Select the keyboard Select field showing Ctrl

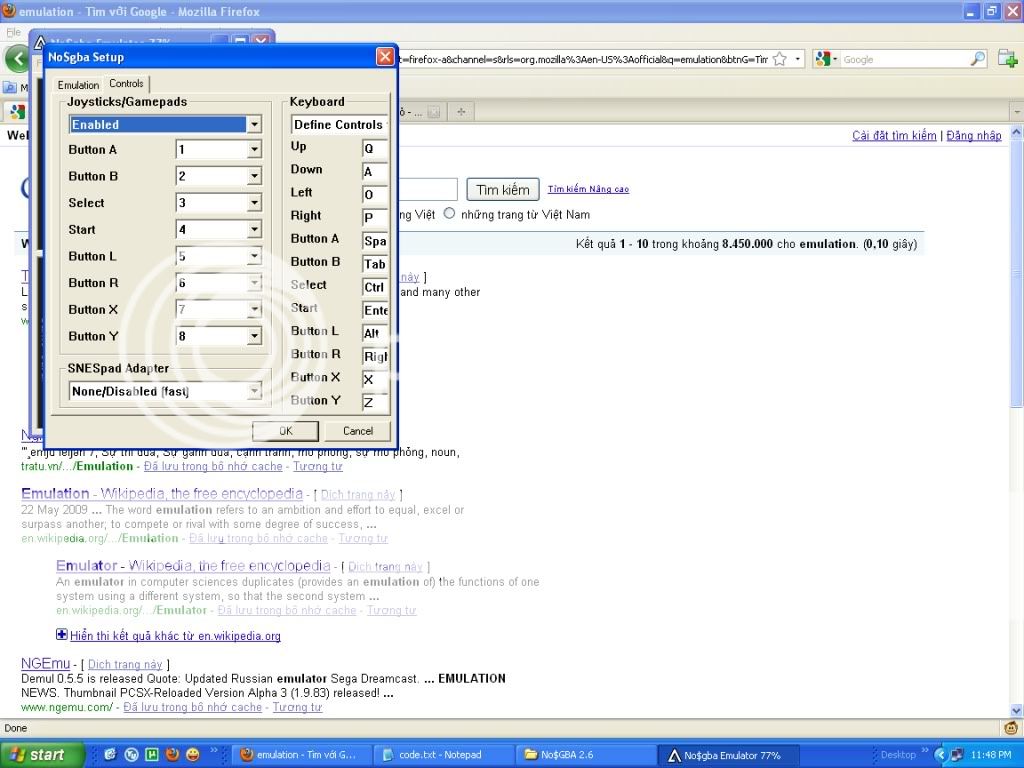point(375,287)
